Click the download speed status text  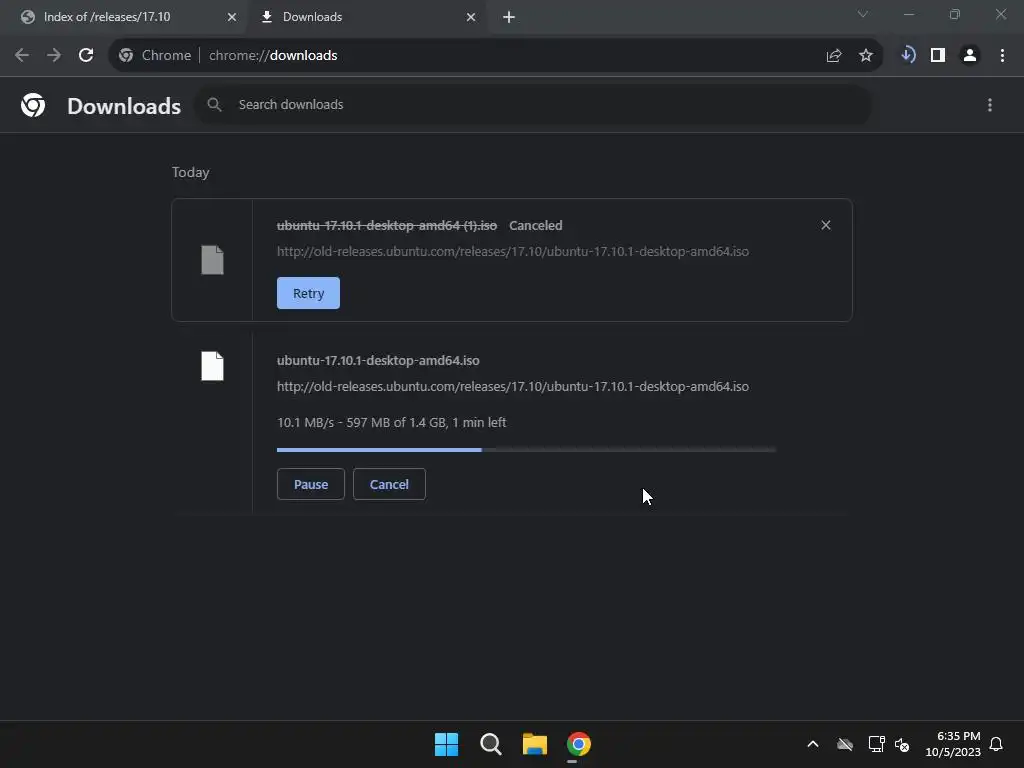391,423
